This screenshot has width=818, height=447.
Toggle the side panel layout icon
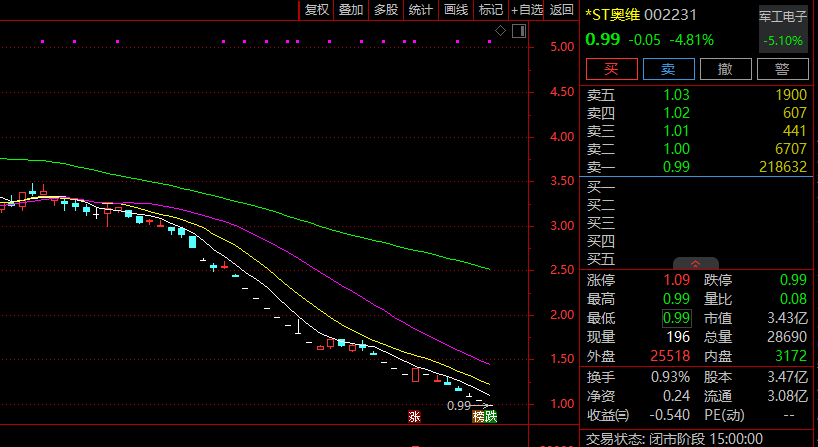click(518, 31)
